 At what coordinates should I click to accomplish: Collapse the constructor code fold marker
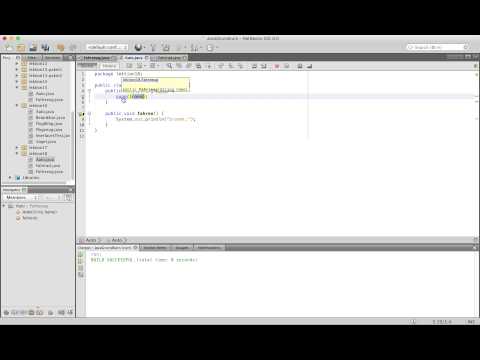89,91
